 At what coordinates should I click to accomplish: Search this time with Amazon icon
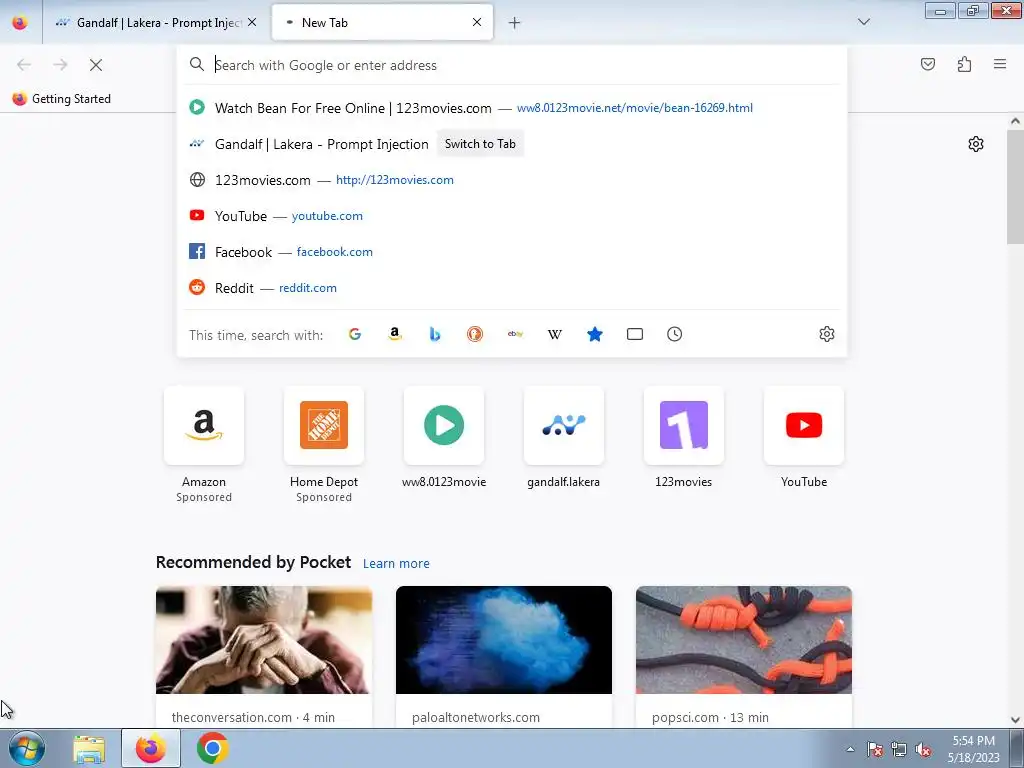[394, 334]
